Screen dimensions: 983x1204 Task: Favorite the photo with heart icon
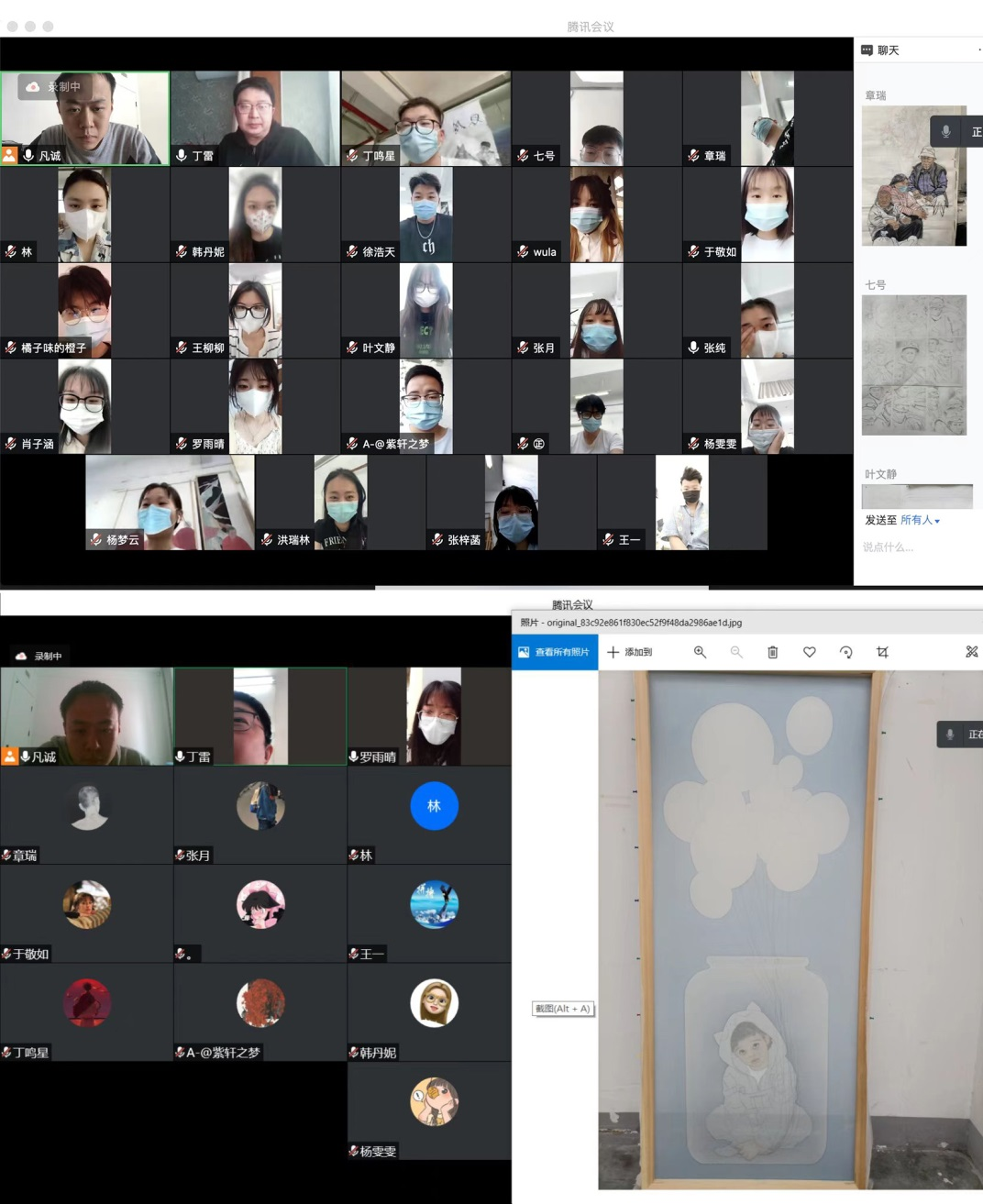[809, 652]
